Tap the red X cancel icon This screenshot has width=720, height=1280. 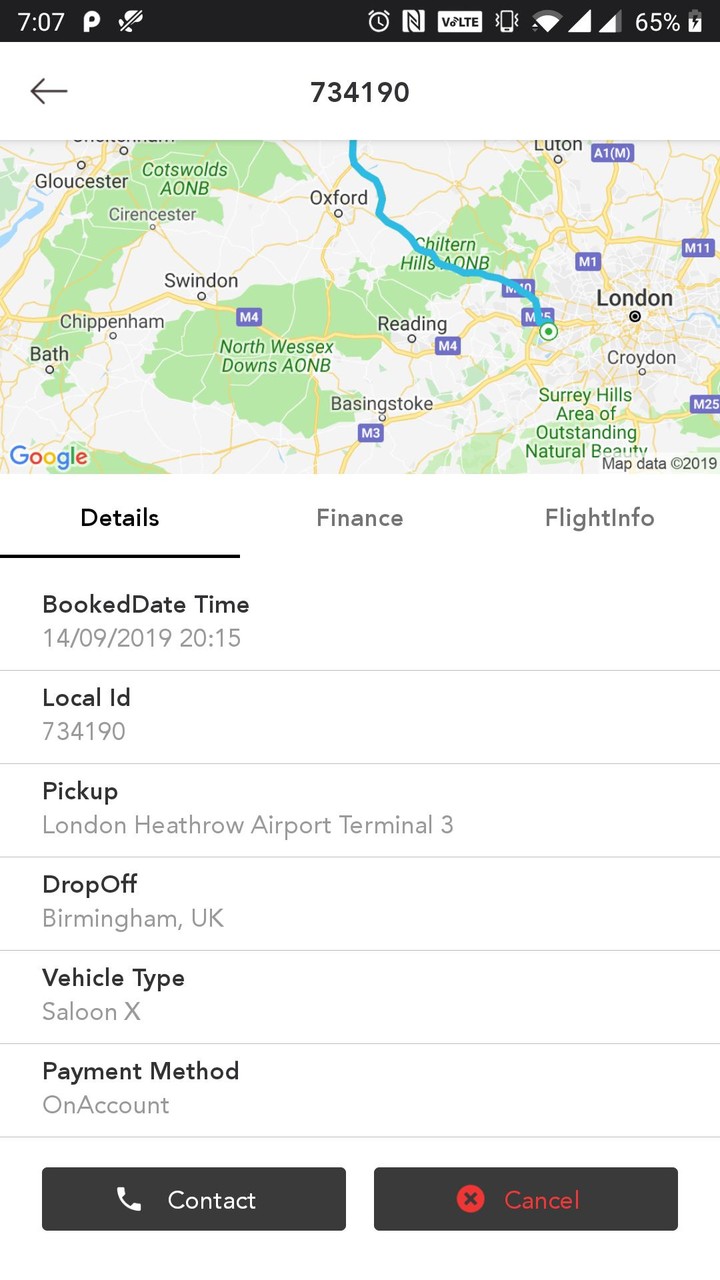pyautogui.click(x=470, y=1199)
